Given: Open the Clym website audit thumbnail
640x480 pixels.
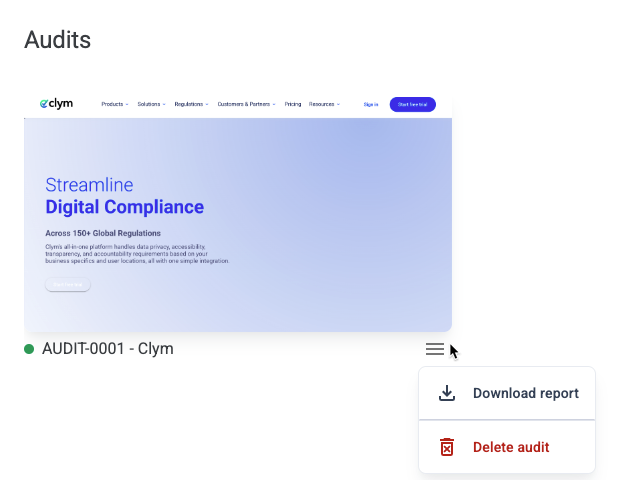Looking at the screenshot, I should click(x=238, y=213).
